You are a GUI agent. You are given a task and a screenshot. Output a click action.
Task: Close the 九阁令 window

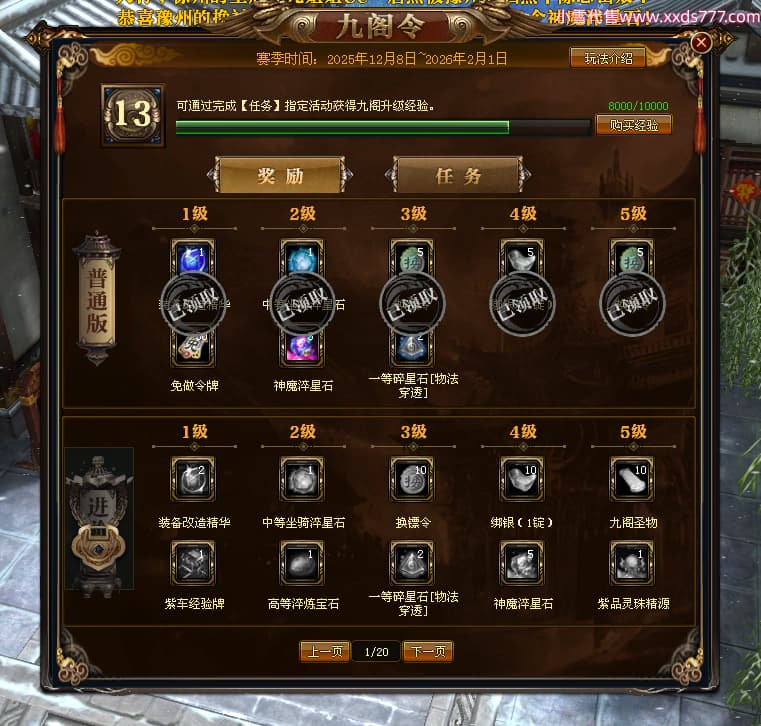coord(701,43)
